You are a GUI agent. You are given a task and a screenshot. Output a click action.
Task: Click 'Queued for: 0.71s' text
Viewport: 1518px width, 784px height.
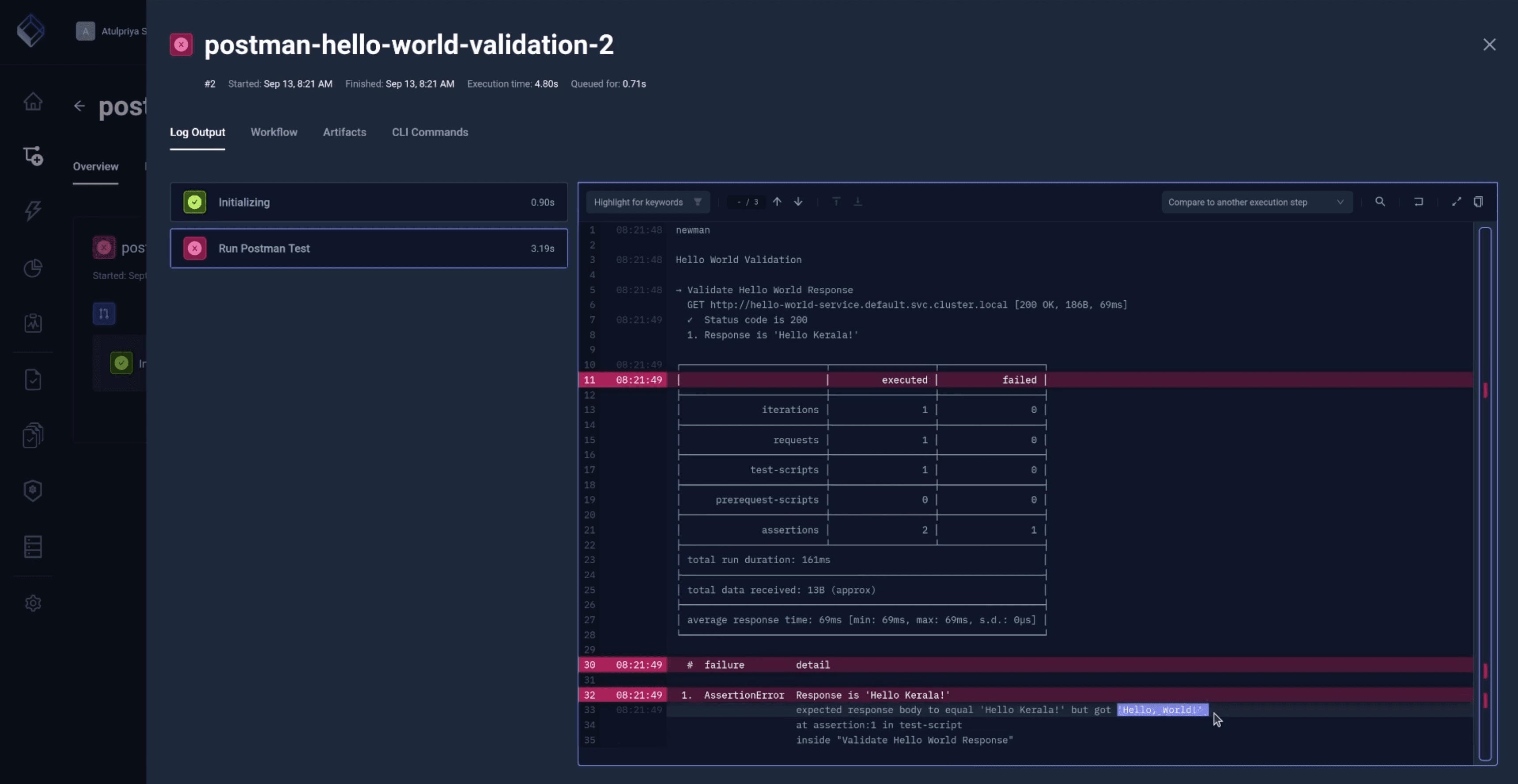pos(608,83)
